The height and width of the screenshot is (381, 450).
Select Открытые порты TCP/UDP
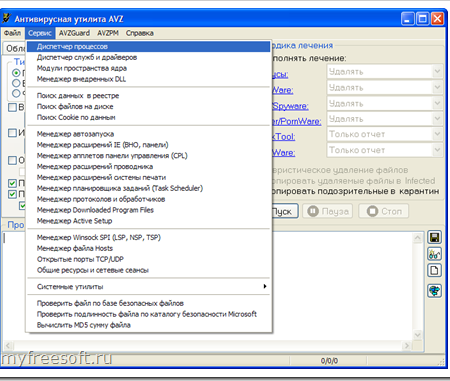(149, 259)
